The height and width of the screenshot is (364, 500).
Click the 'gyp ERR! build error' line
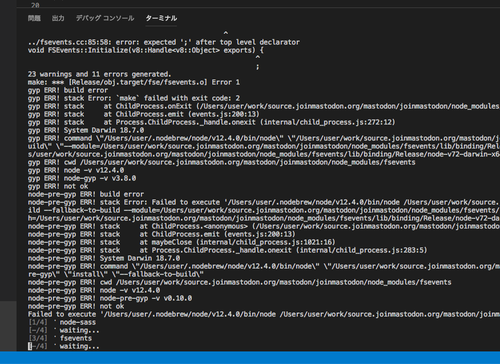tap(68, 90)
